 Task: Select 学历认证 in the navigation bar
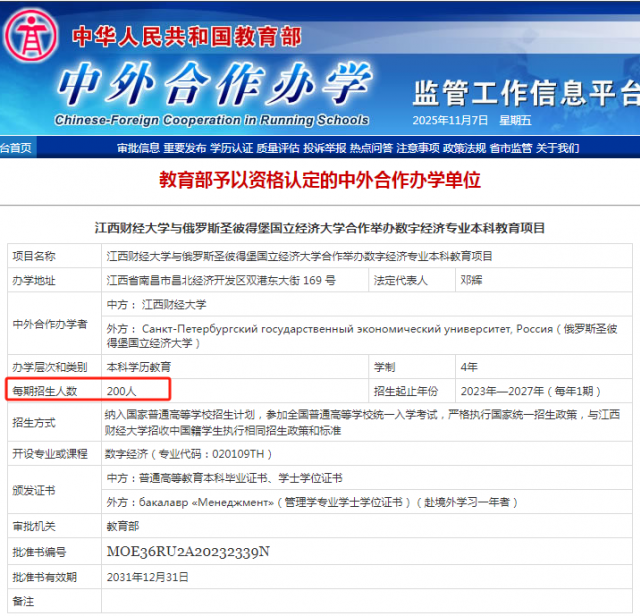click(x=231, y=148)
